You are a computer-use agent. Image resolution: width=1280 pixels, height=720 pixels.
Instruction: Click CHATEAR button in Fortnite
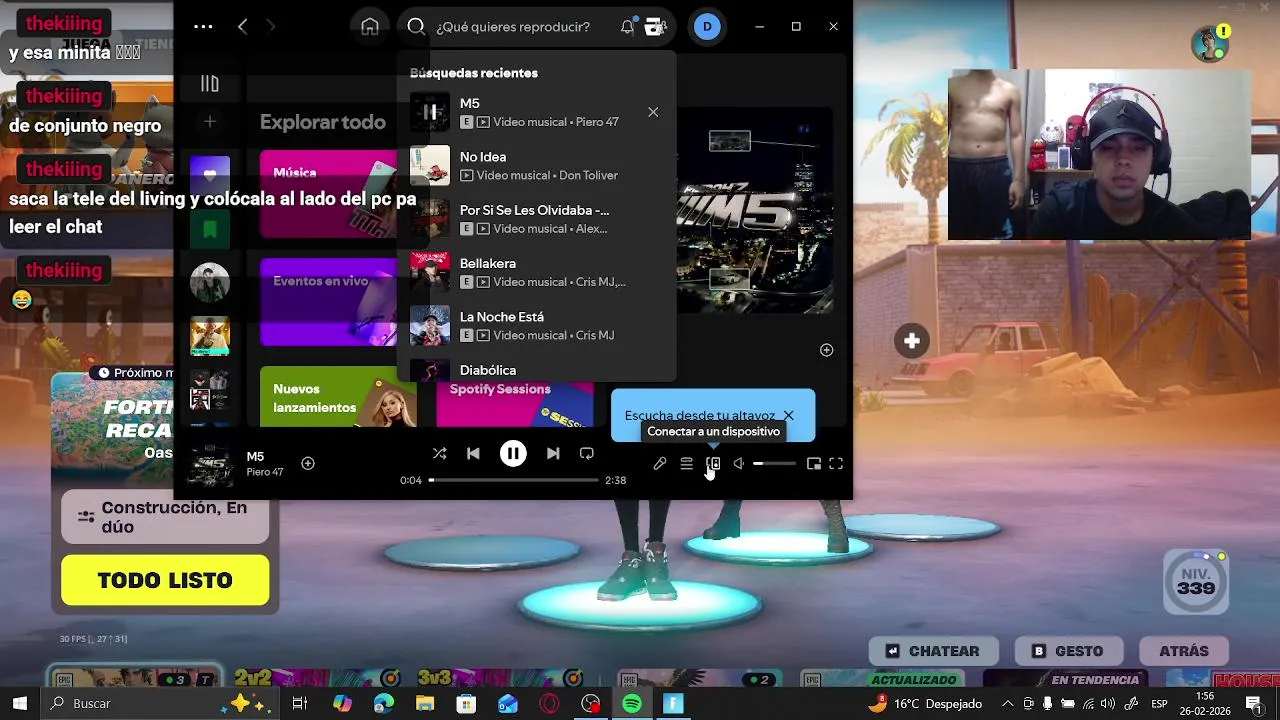point(933,651)
